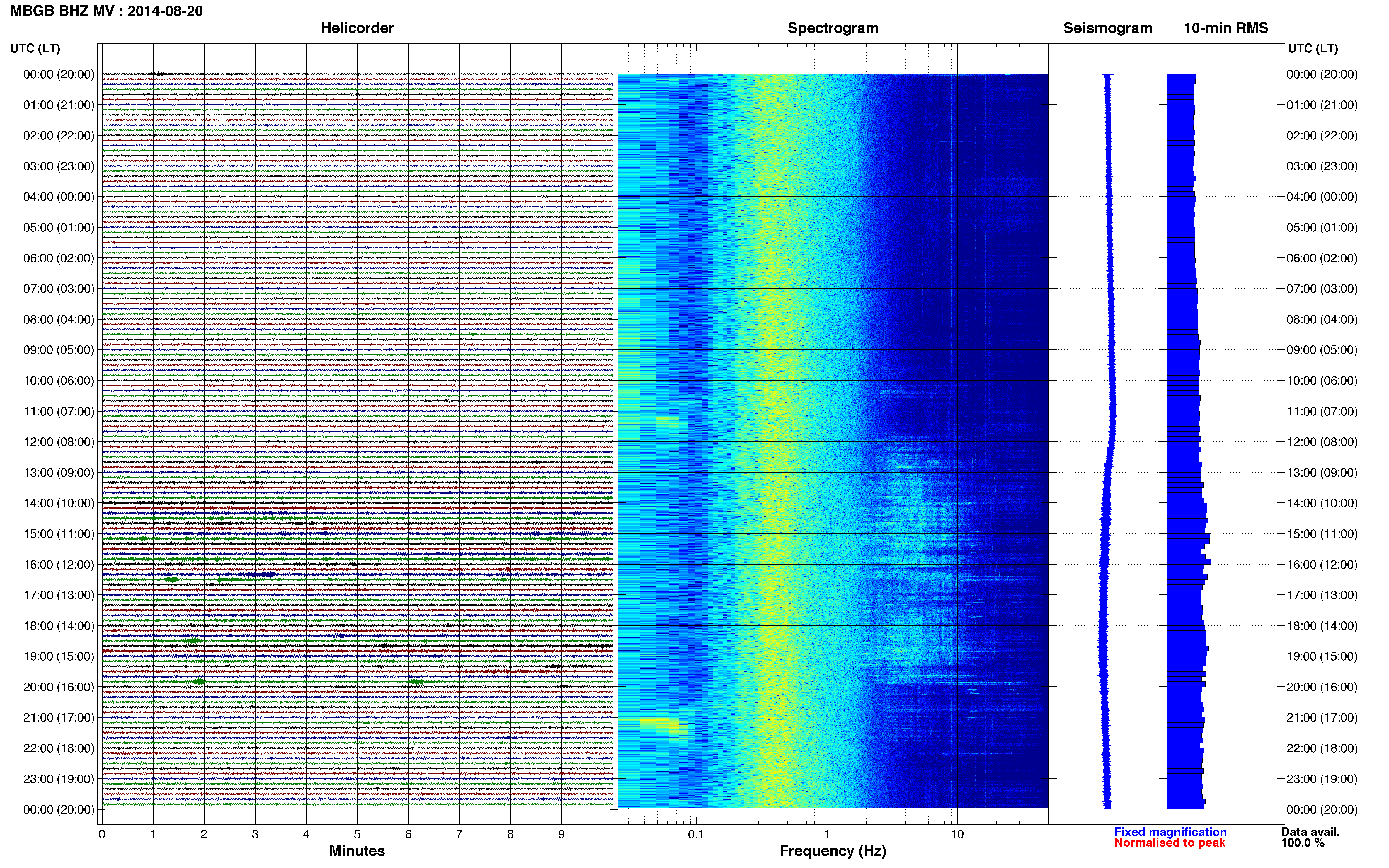Click left time label '11:00 (07:00)'
This screenshot has height=868, width=1389.
[x=59, y=411]
